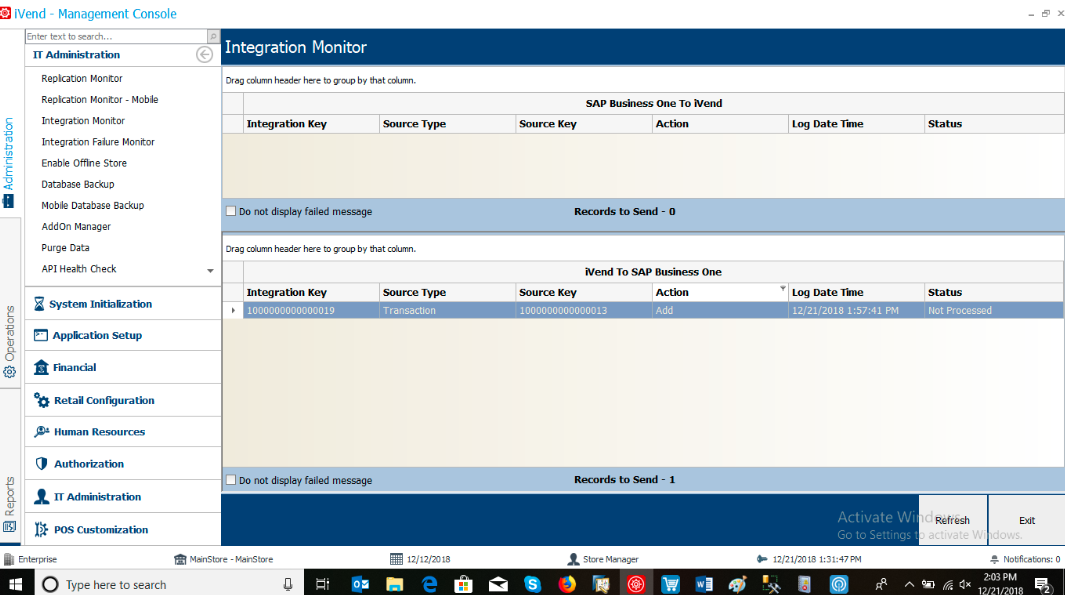Viewport: 1065px width, 595px height.
Task: Sort lower grid by Integration Key
Action: point(311,292)
